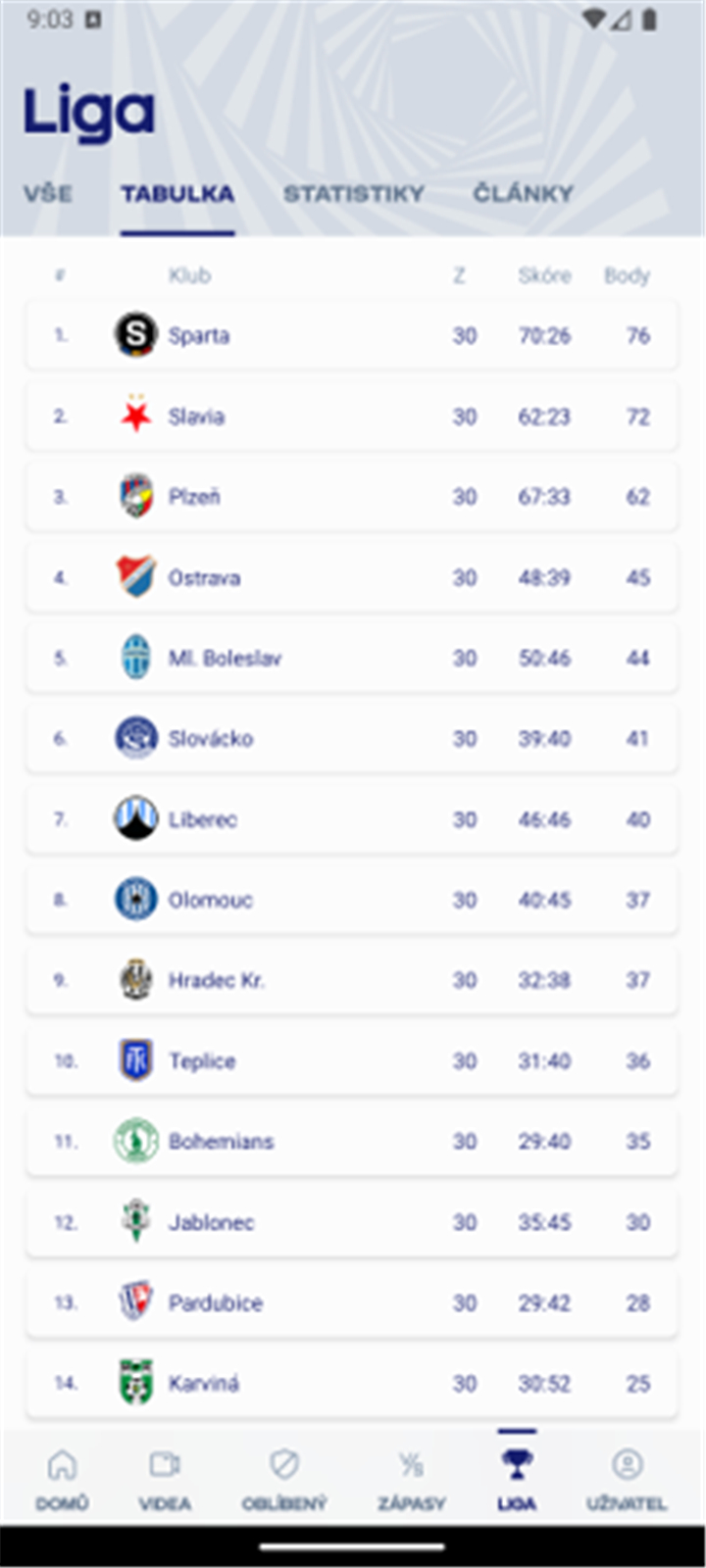View details for Hradec Kr.
The image size is (706, 1568).
click(x=353, y=980)
